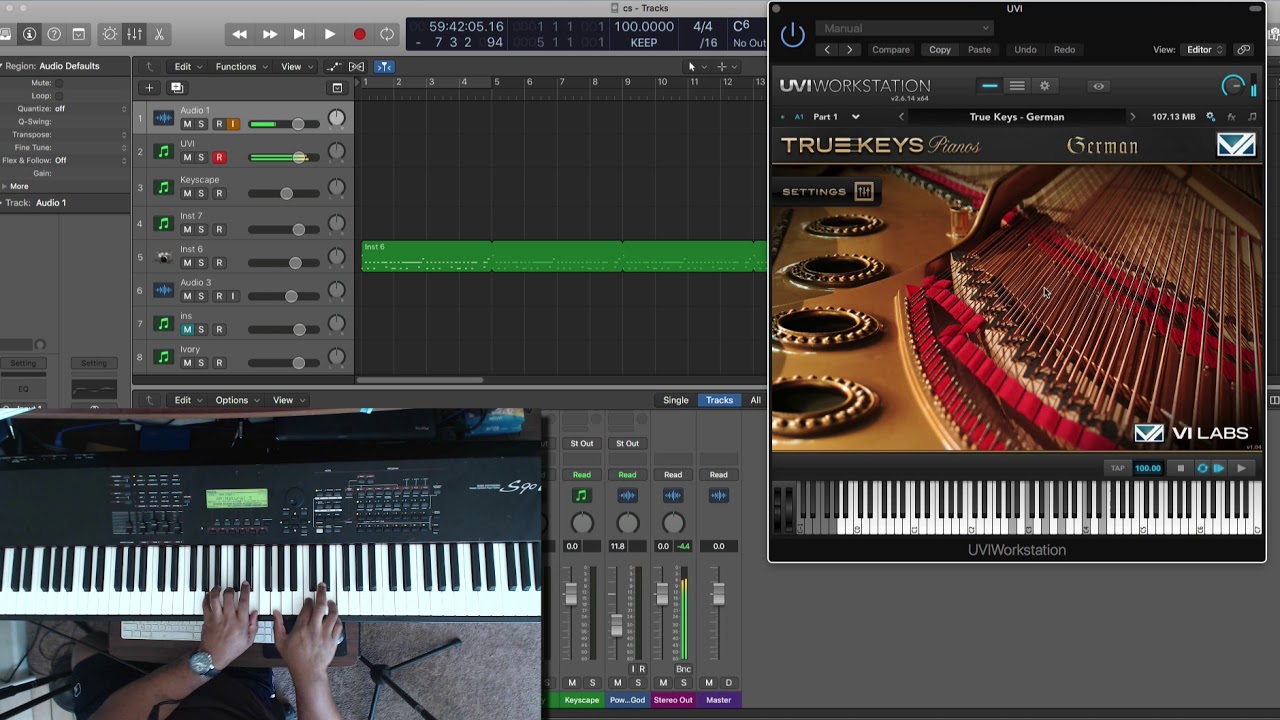Open UVI Workstation gear settings icon
The width and height of the screenshot is (1280, 720).
coord(1045,86)
